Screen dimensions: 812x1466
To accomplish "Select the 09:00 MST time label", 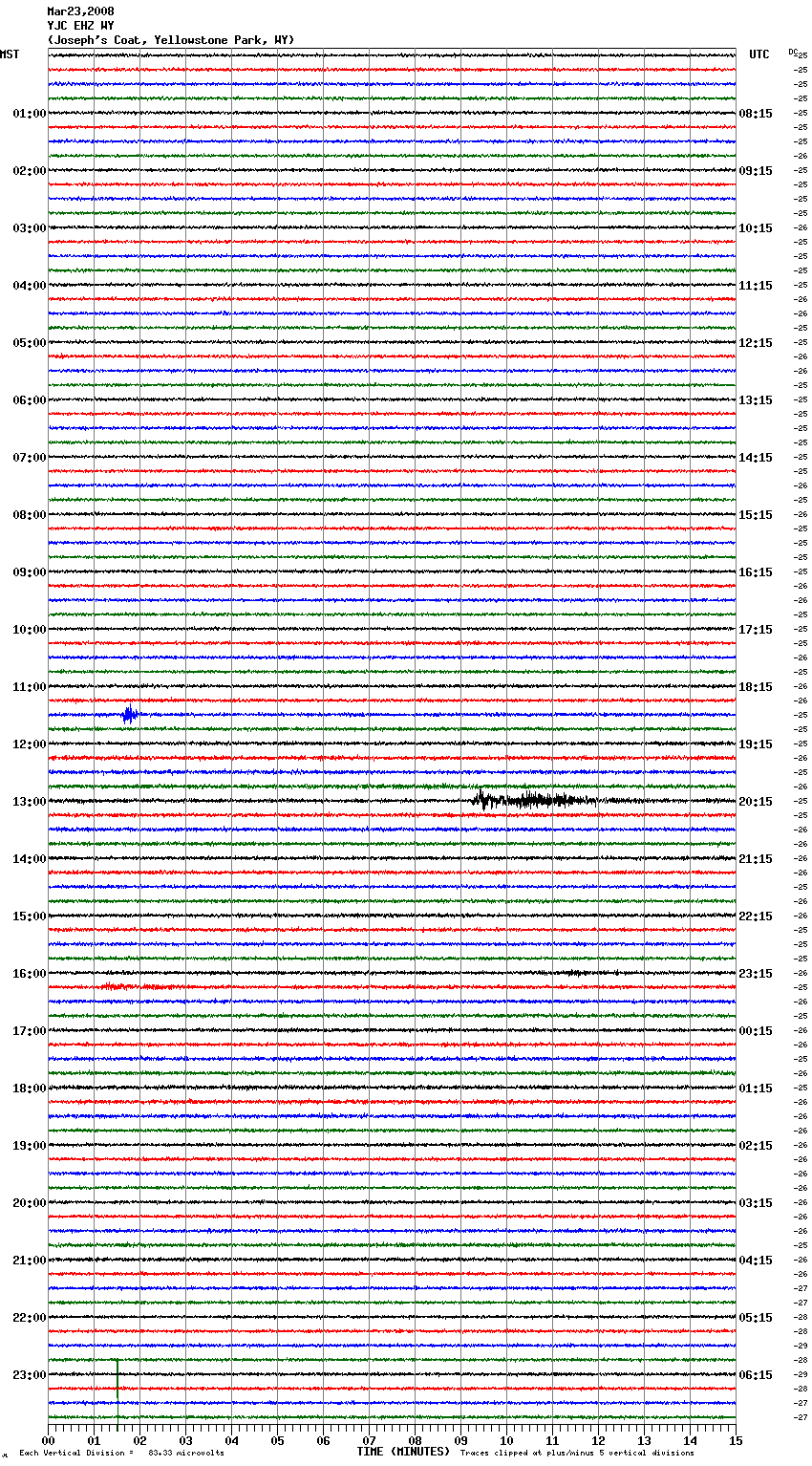I will click(30, 572).
